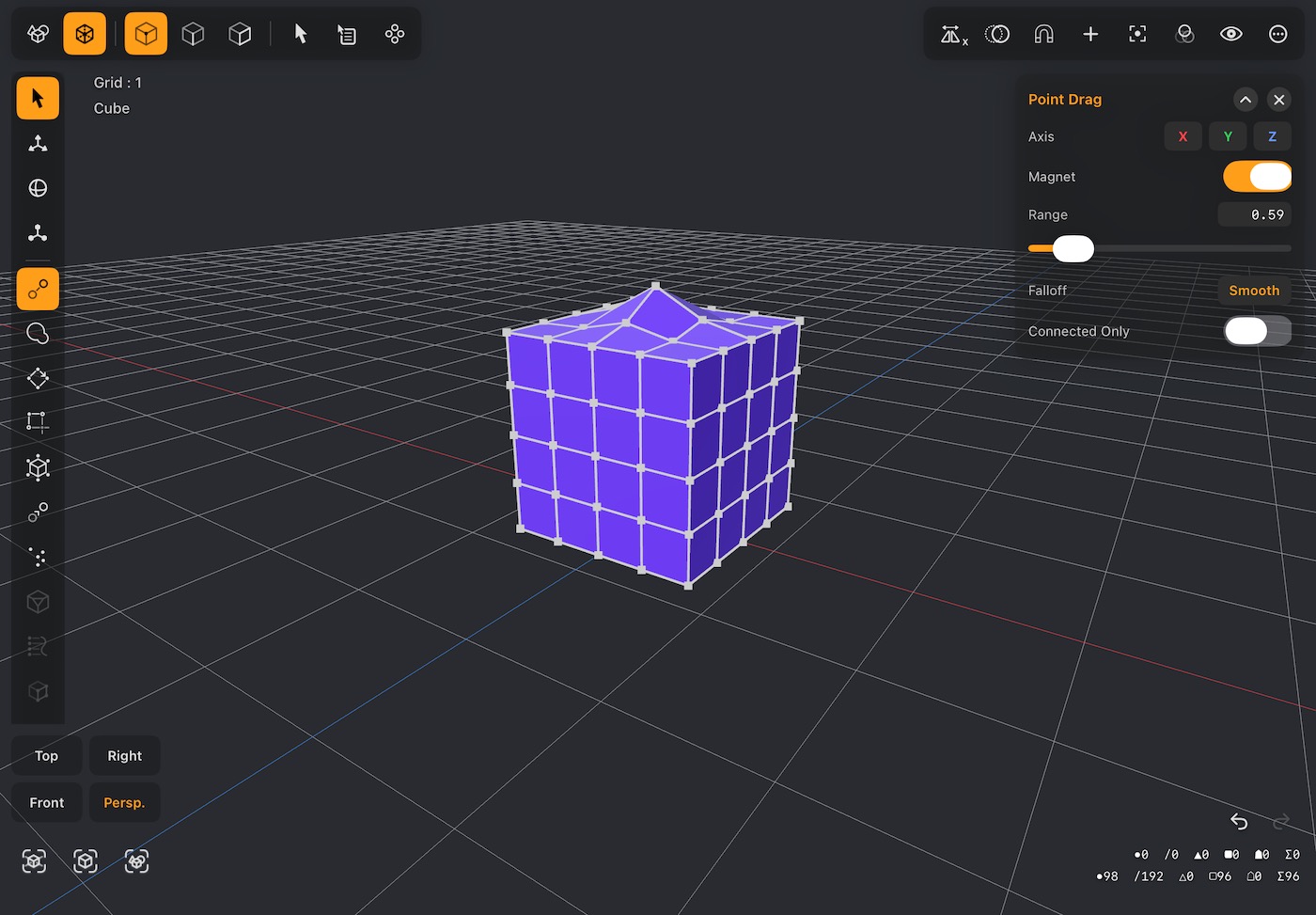Click the Range value field 0.59
This screenshot has width=1316, height=915.
click(x=1255, y=215)
